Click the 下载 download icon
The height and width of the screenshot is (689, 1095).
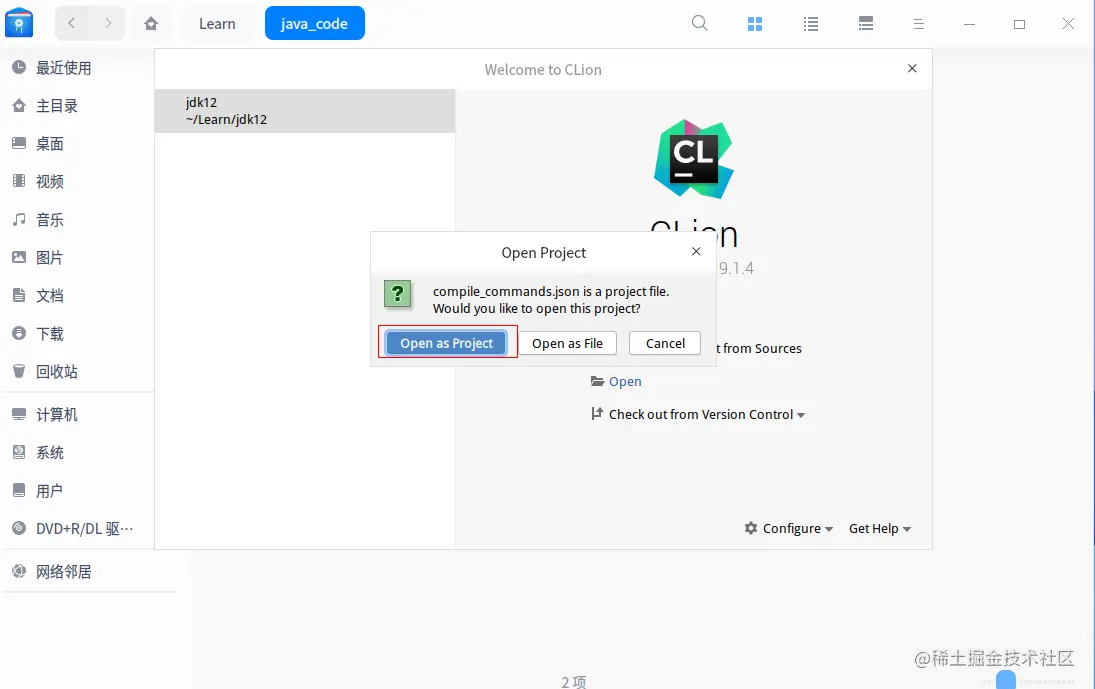click(x=19, y=333)
